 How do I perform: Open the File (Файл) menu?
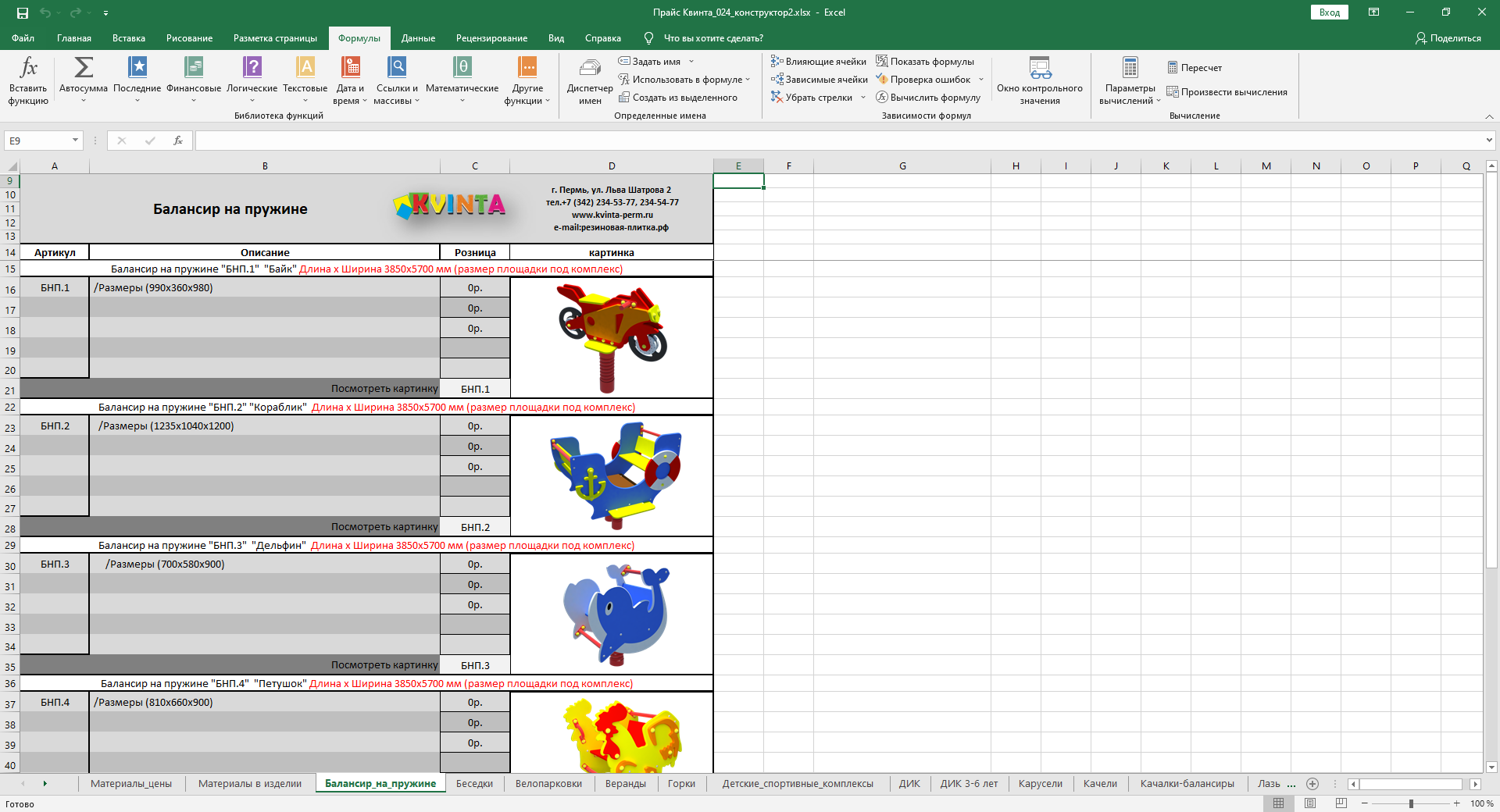coord(23,38)
